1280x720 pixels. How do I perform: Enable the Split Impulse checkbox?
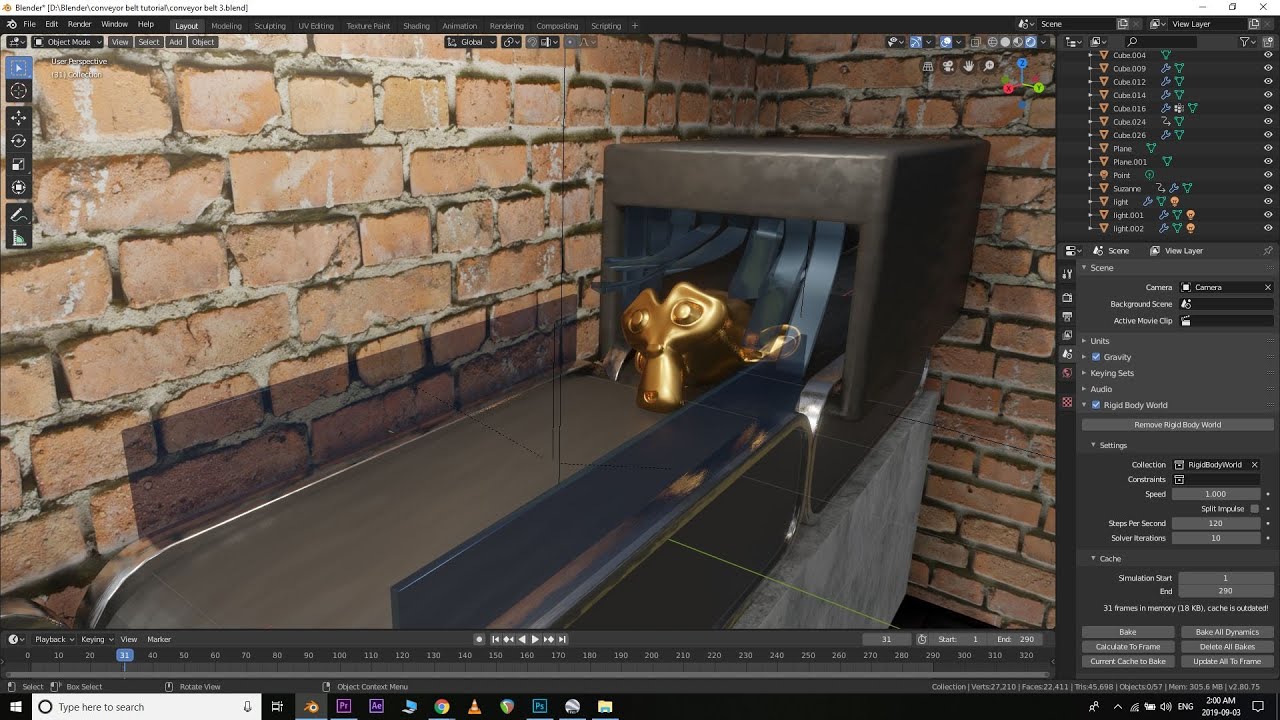click(x=1254, y=509)
